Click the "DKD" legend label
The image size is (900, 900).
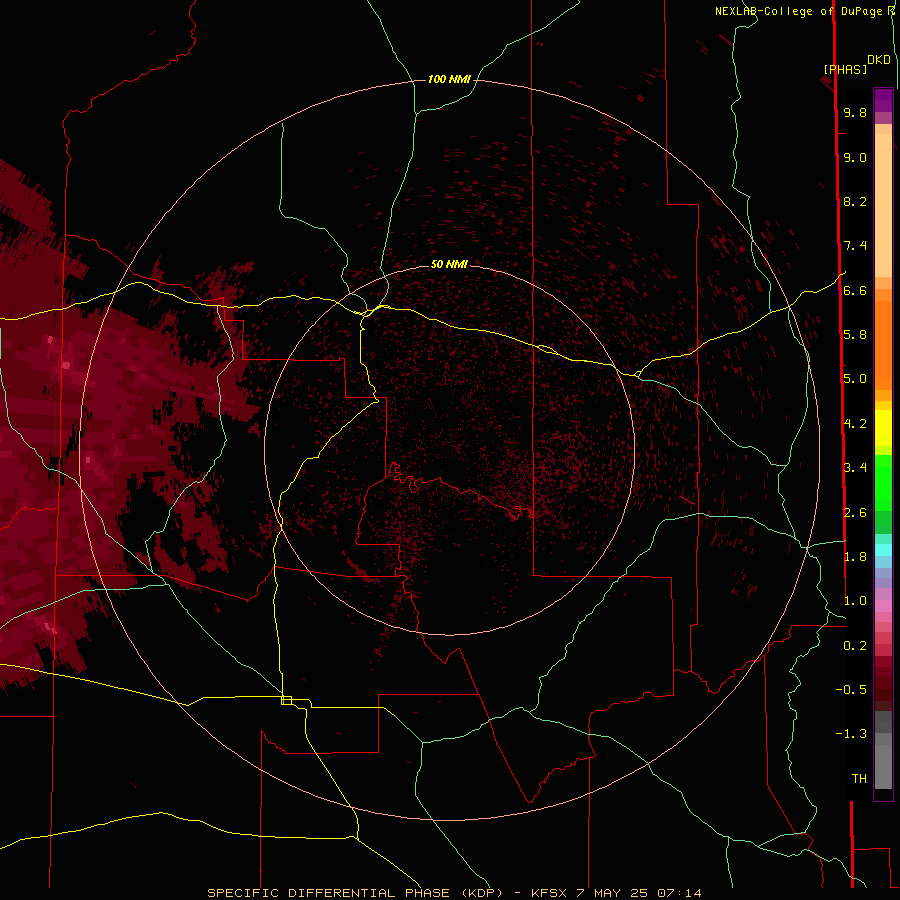point(878,60)
